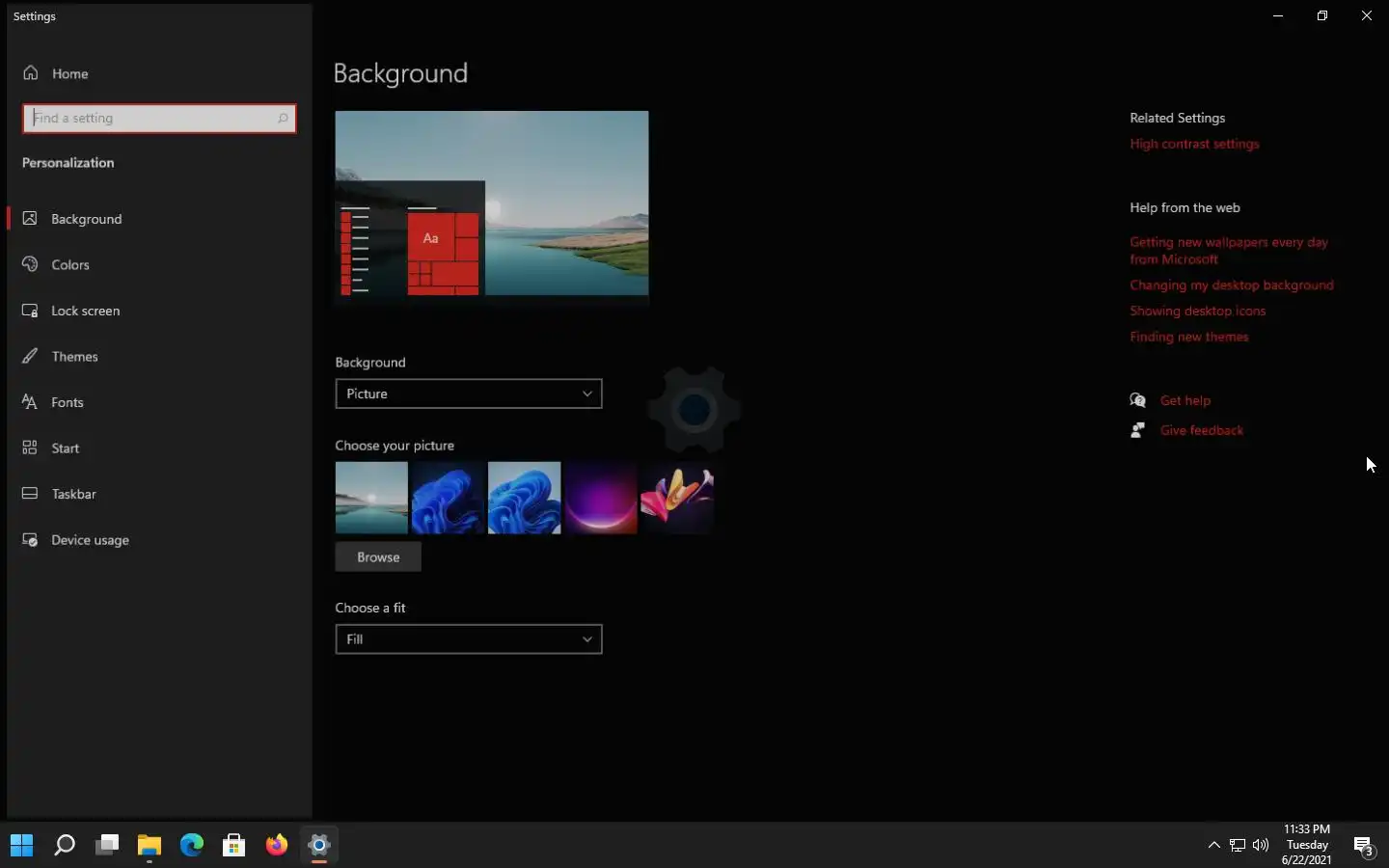Open Themes brush icon in sidebar
Screen dimensions: 1389x868
coord(30,356)
